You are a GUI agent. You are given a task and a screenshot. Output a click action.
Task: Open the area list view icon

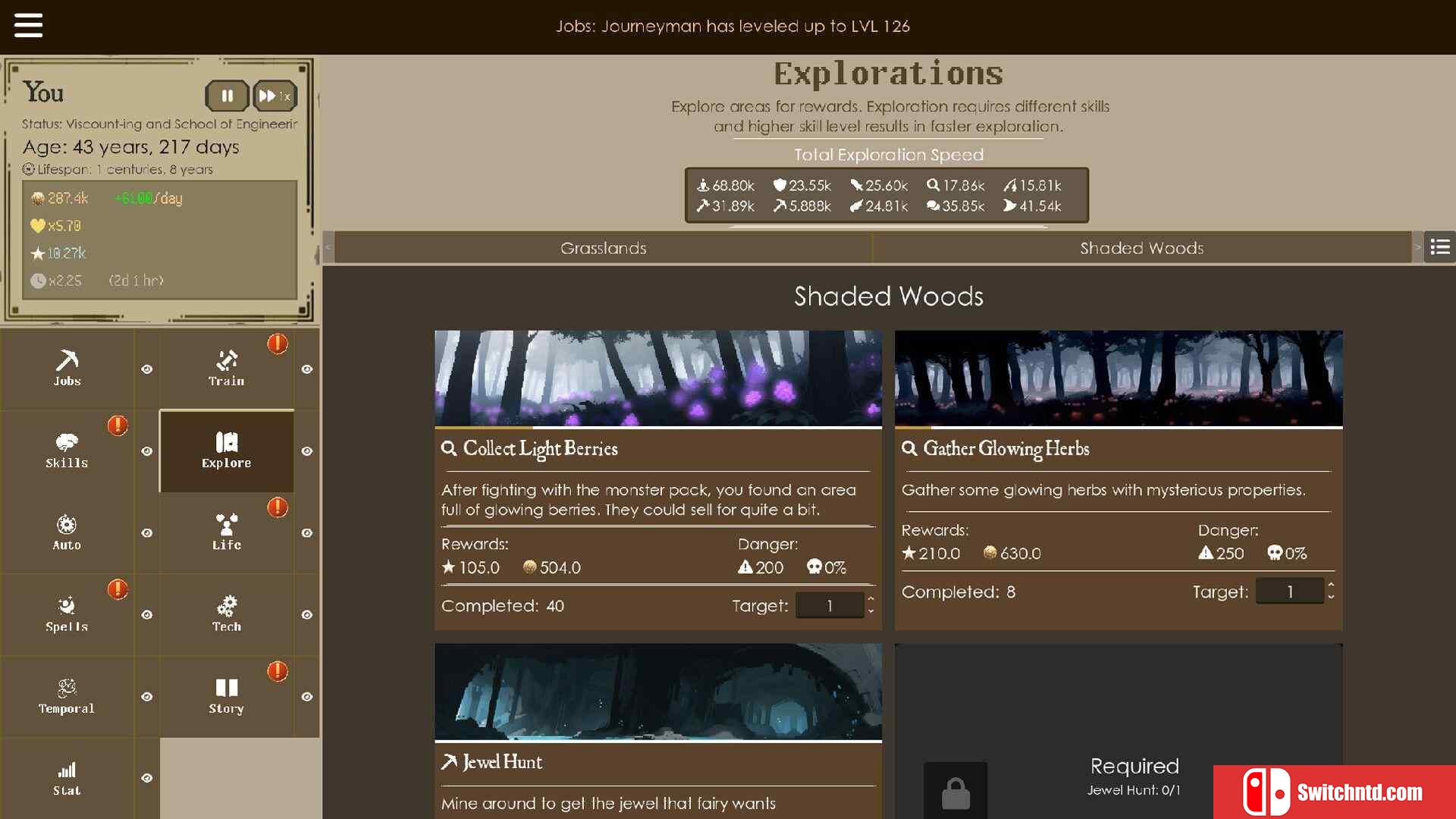[1439, 247]
